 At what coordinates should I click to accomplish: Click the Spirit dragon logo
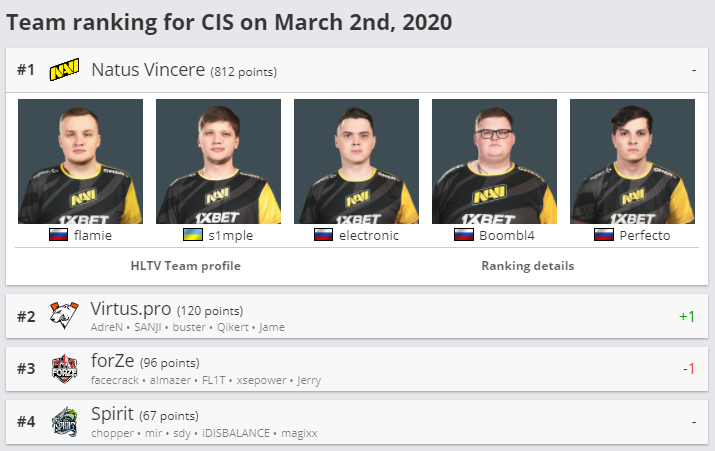(x=64, y=422)
